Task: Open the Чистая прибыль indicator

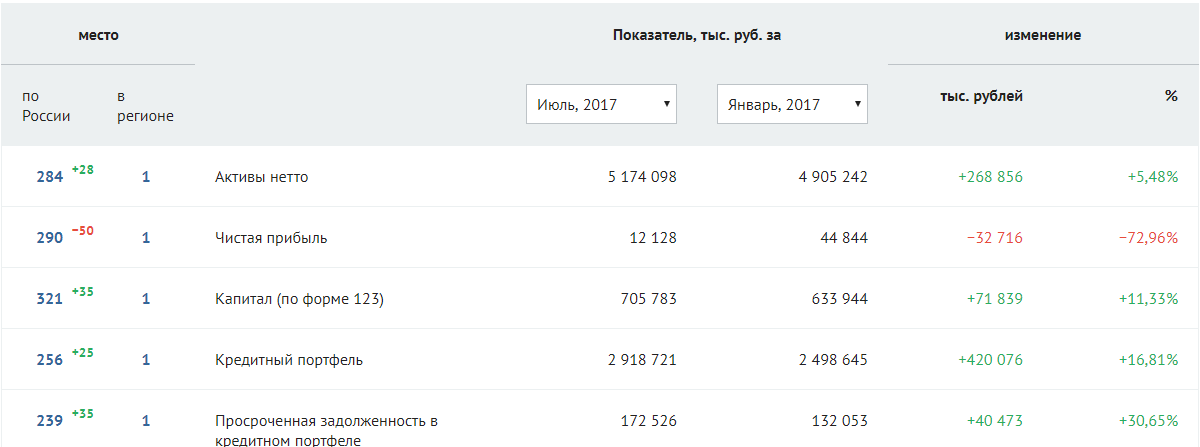Action: [271, 238]
